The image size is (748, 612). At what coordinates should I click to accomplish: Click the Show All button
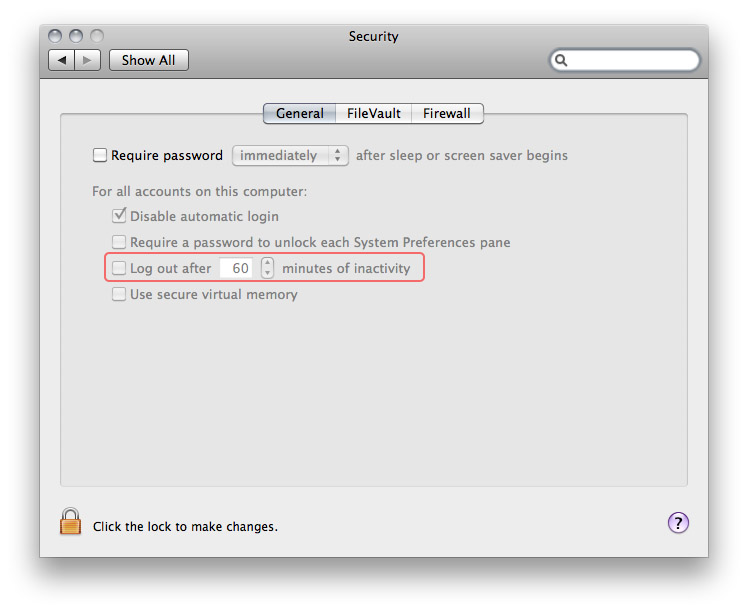148,61
